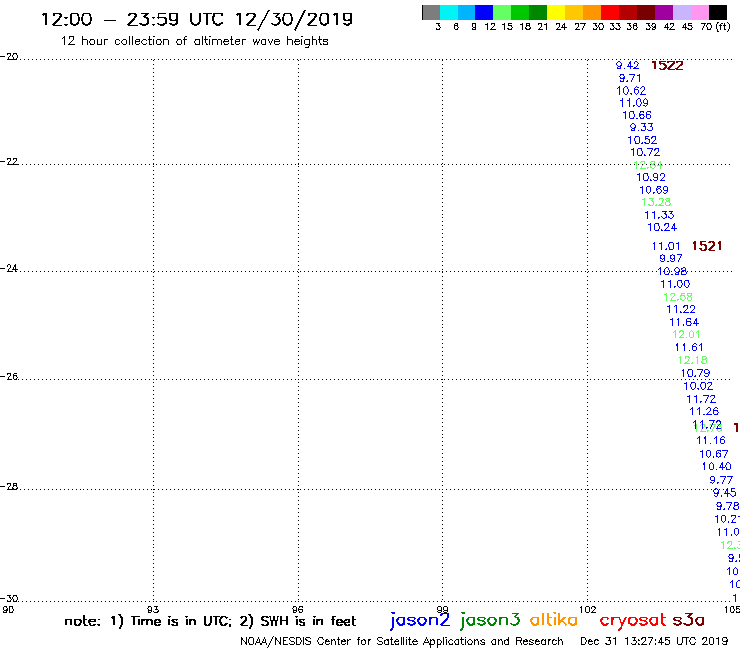Click the jason2 satellite legend label
740x650 pixels.
click(x=420, y=621)
